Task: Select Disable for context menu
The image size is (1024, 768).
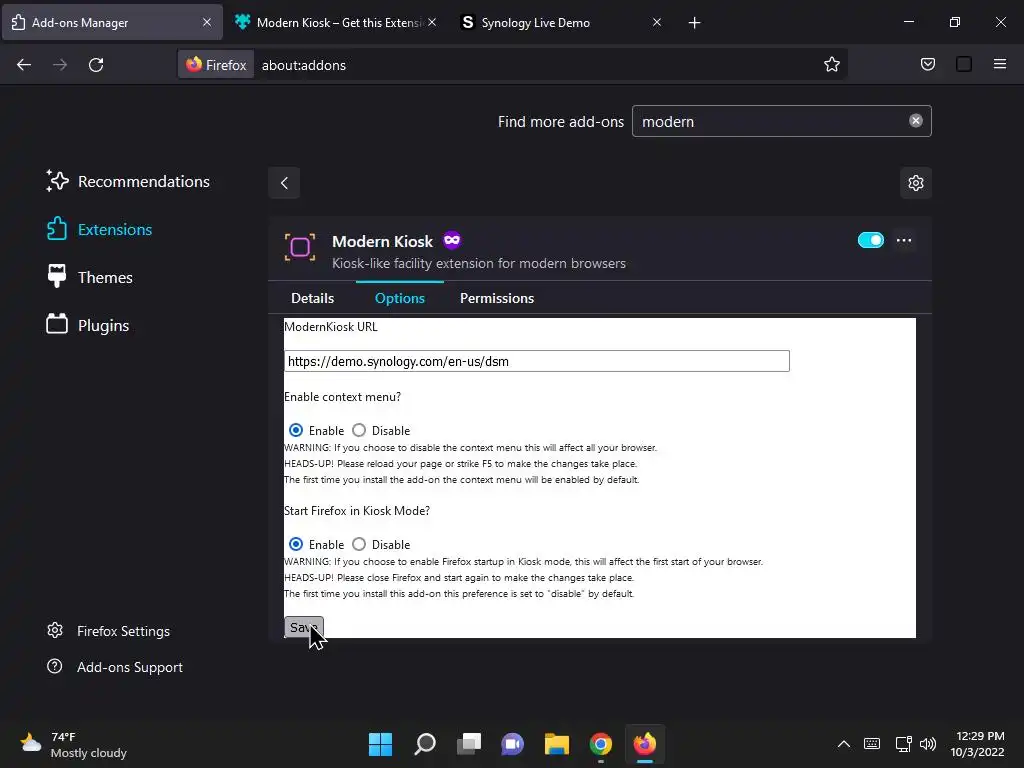Action: coord(359,430)
